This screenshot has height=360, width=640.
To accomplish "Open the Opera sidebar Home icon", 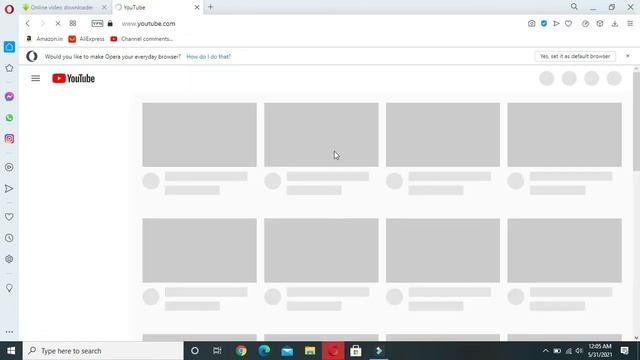I will click(x=9, y=47).
